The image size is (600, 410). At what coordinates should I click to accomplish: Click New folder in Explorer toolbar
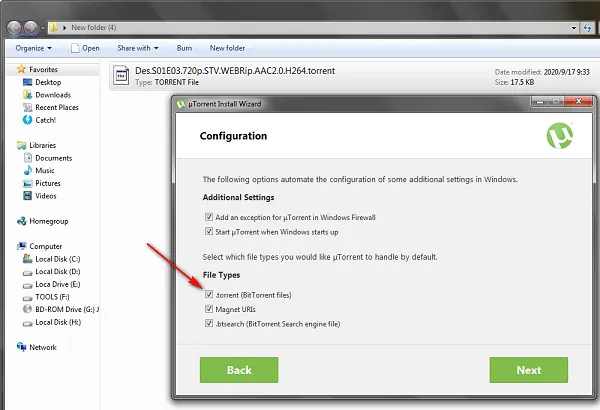[227, 48]
